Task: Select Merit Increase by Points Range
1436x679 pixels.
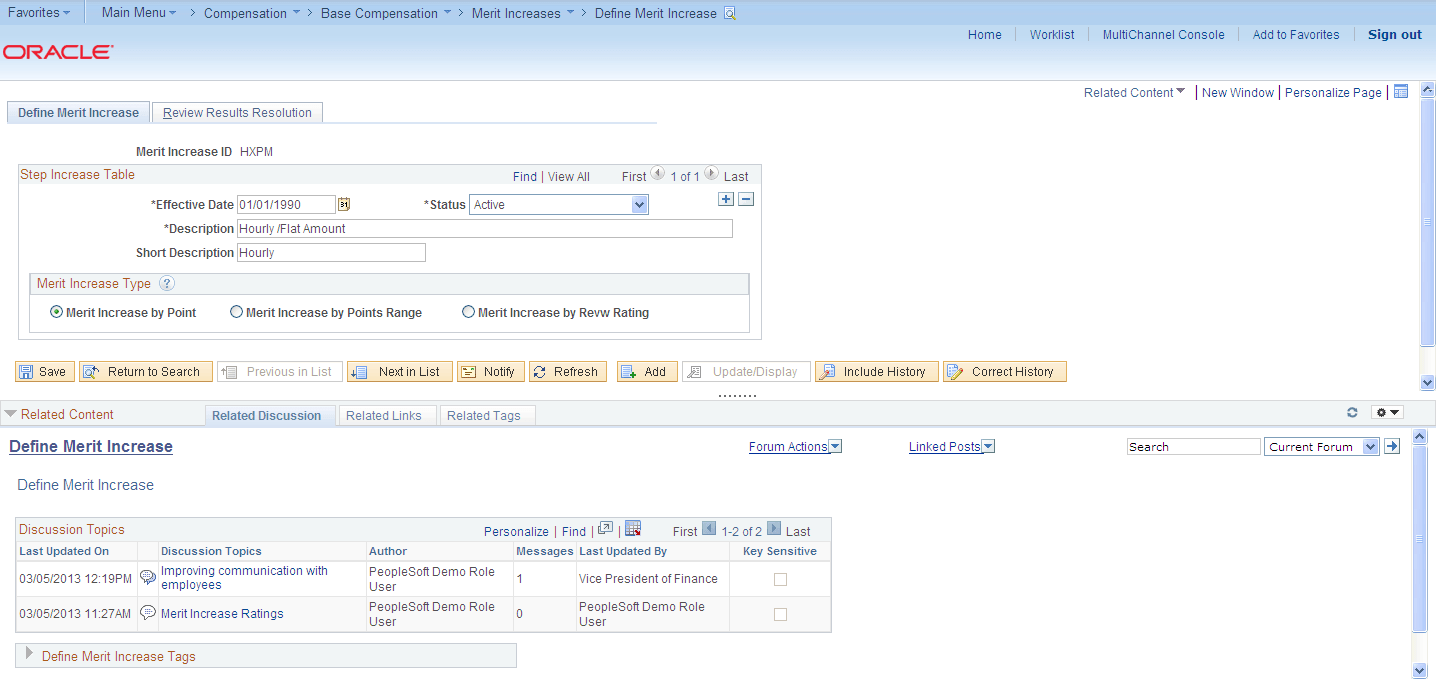Action: coord(236,311)
